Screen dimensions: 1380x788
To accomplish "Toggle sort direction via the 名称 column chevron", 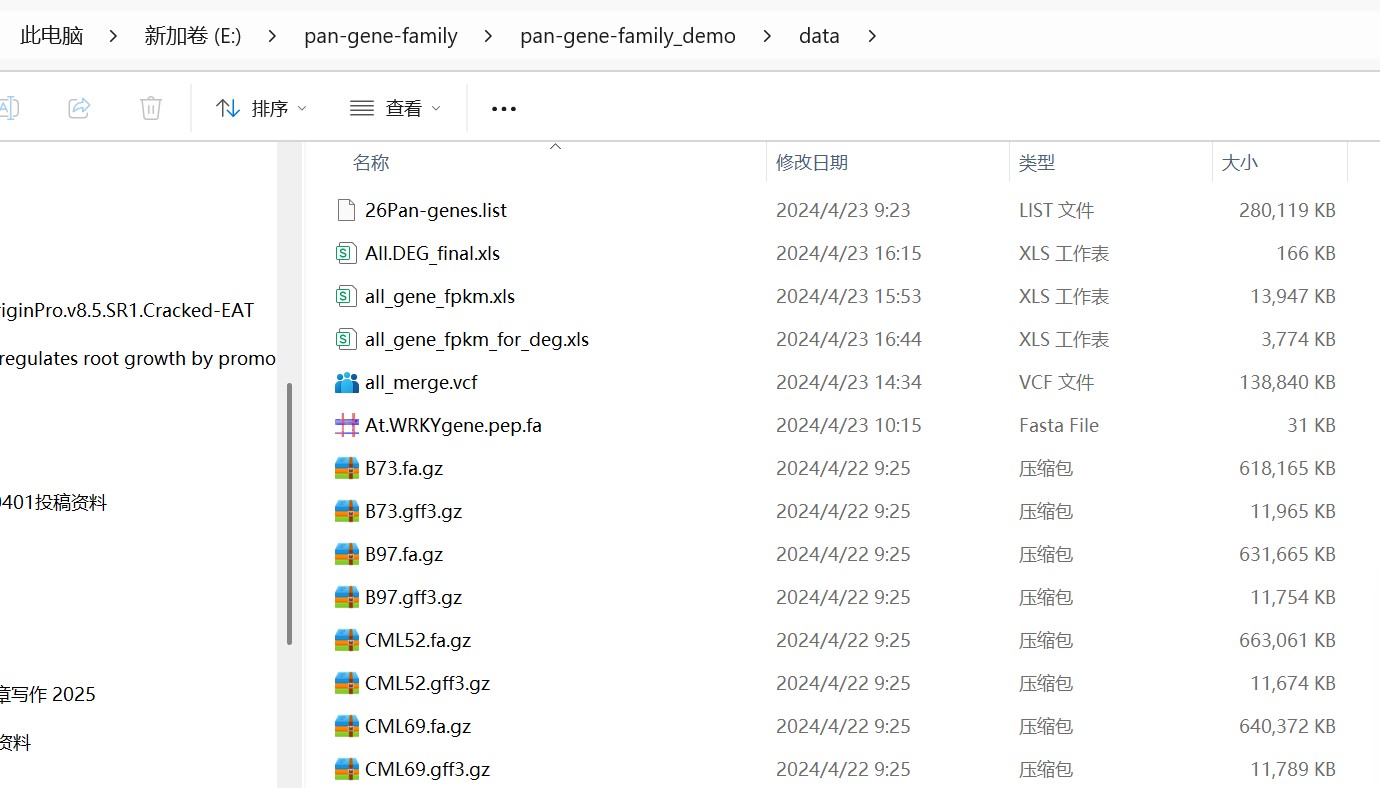I will click(x=556, y=145).
